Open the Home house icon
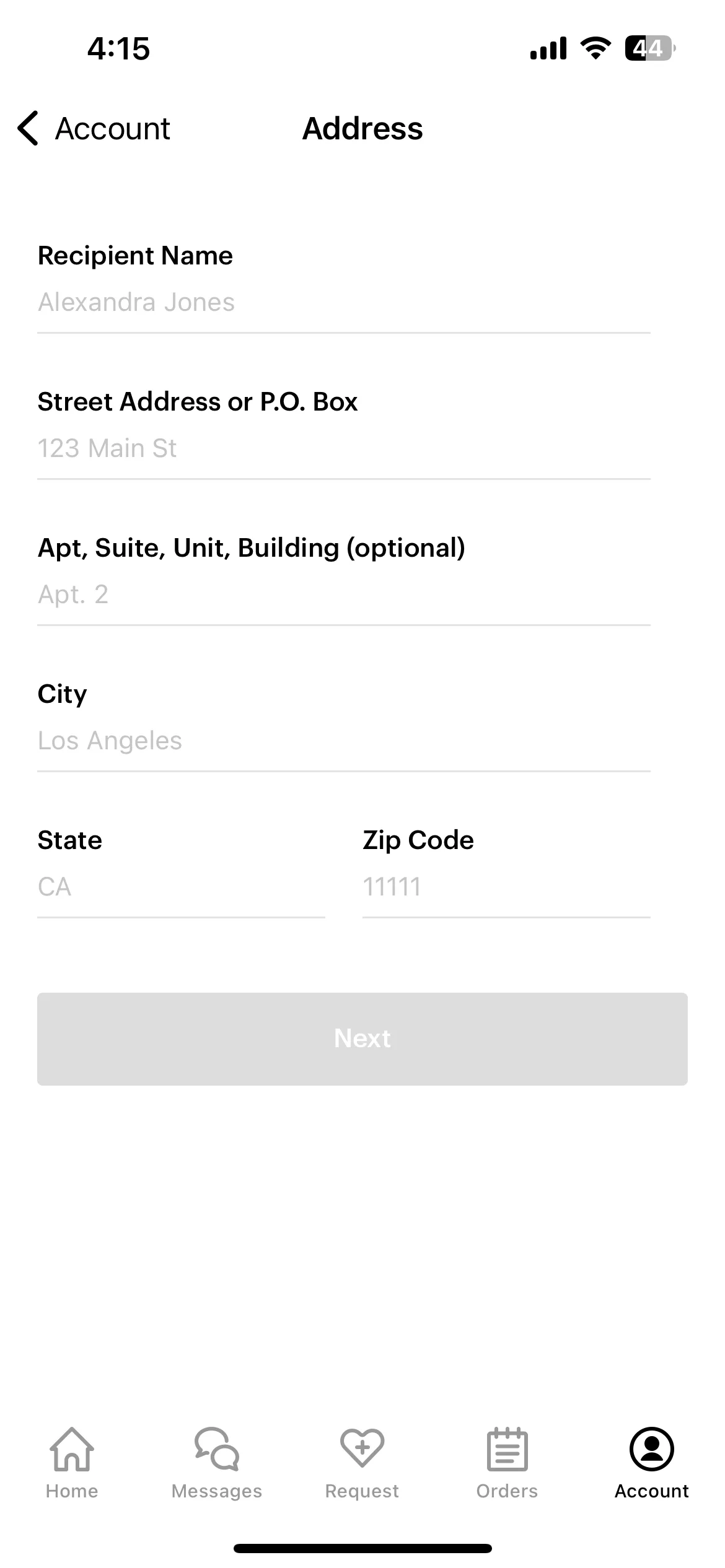Screen dimensions: 725x1568 [x=72, y=1449]
